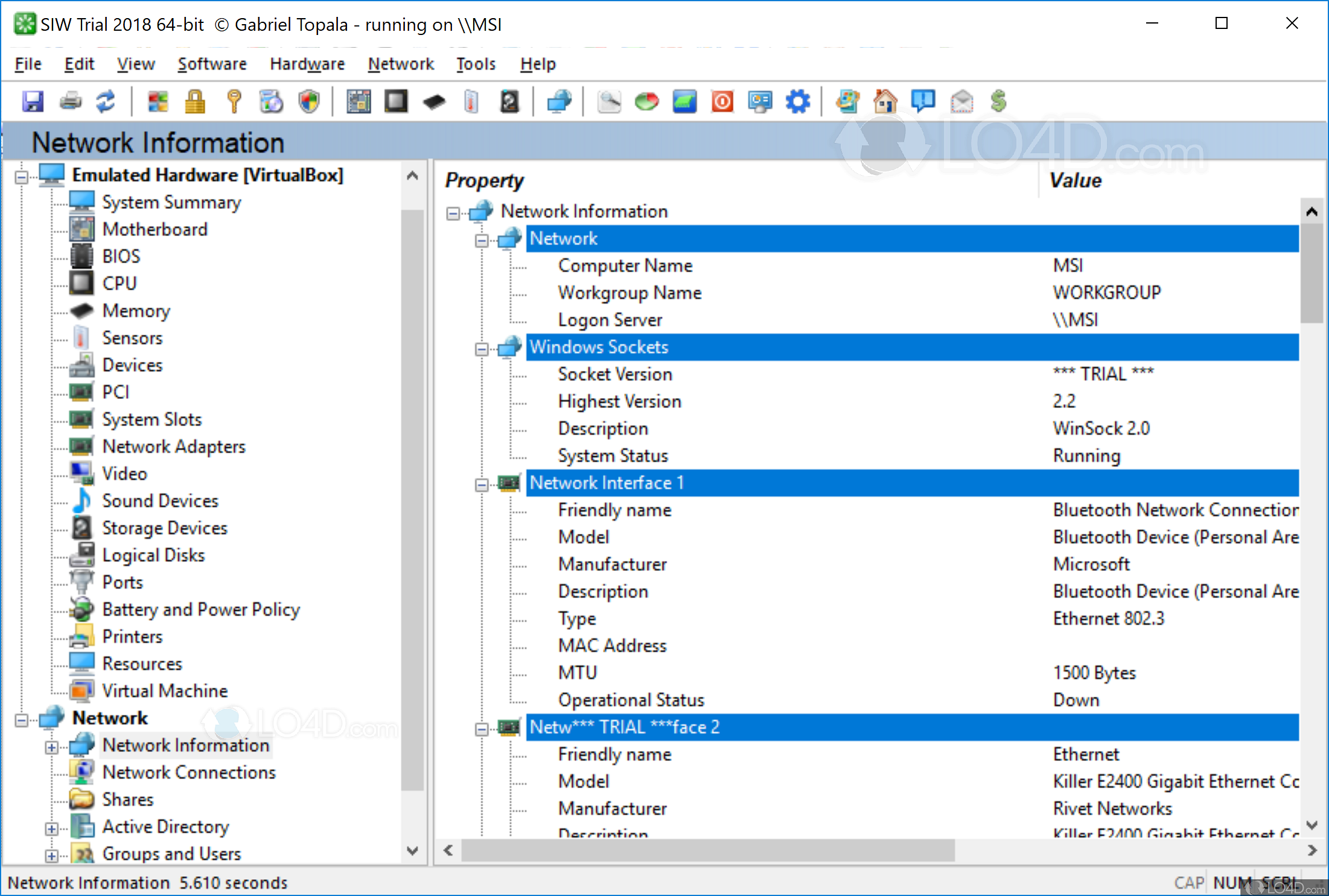Open the Tools menu
The image size is (1329, 896).
click(476, 64)
